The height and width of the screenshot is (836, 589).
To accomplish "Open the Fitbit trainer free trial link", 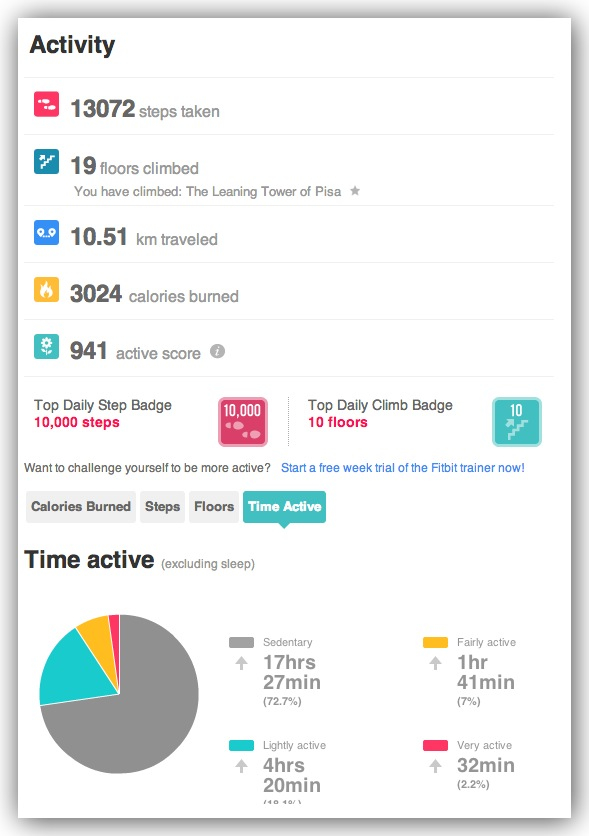I will pyautogui.click(x=403, y=468).
